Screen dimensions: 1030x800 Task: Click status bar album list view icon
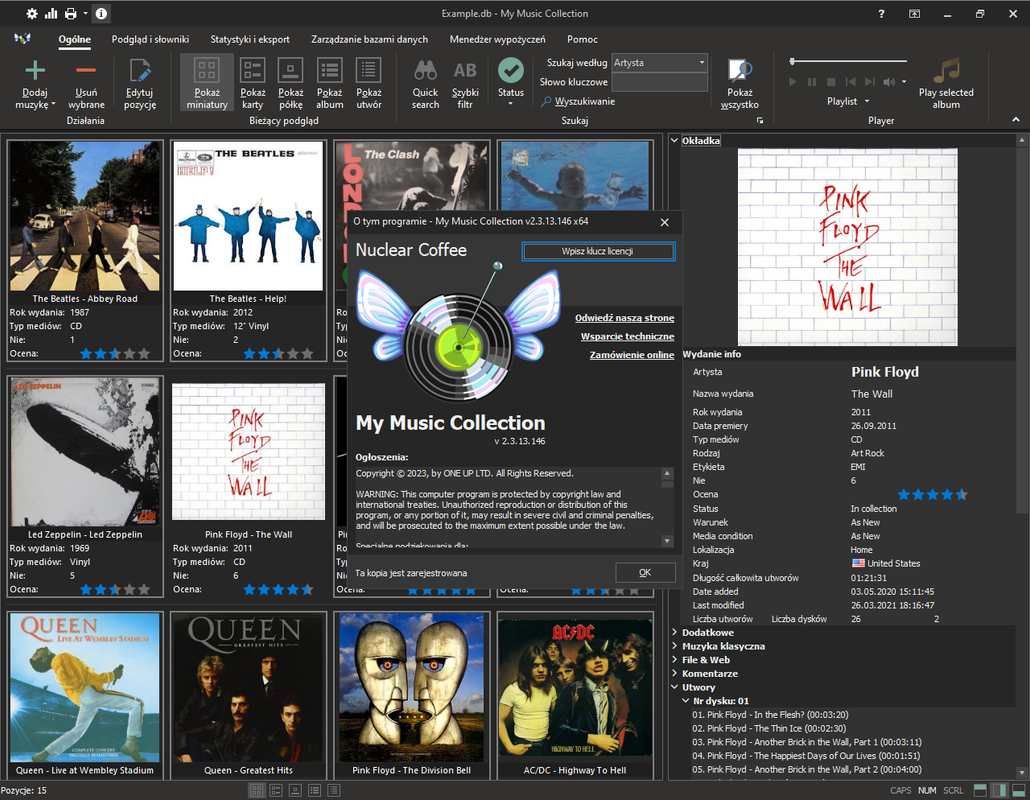[315, 790]
